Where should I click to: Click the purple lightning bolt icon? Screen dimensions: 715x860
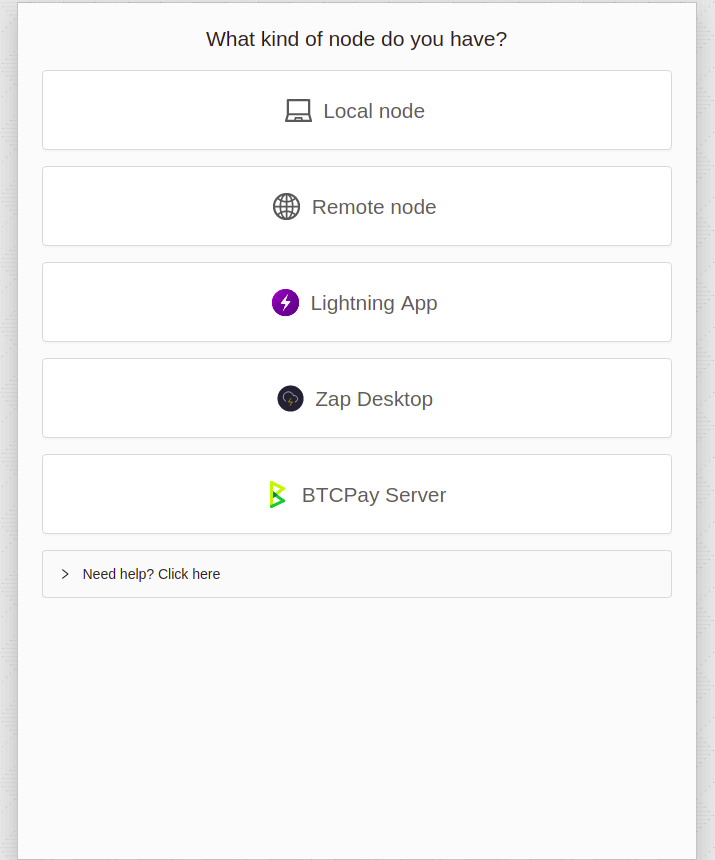[x=285, y=303]
